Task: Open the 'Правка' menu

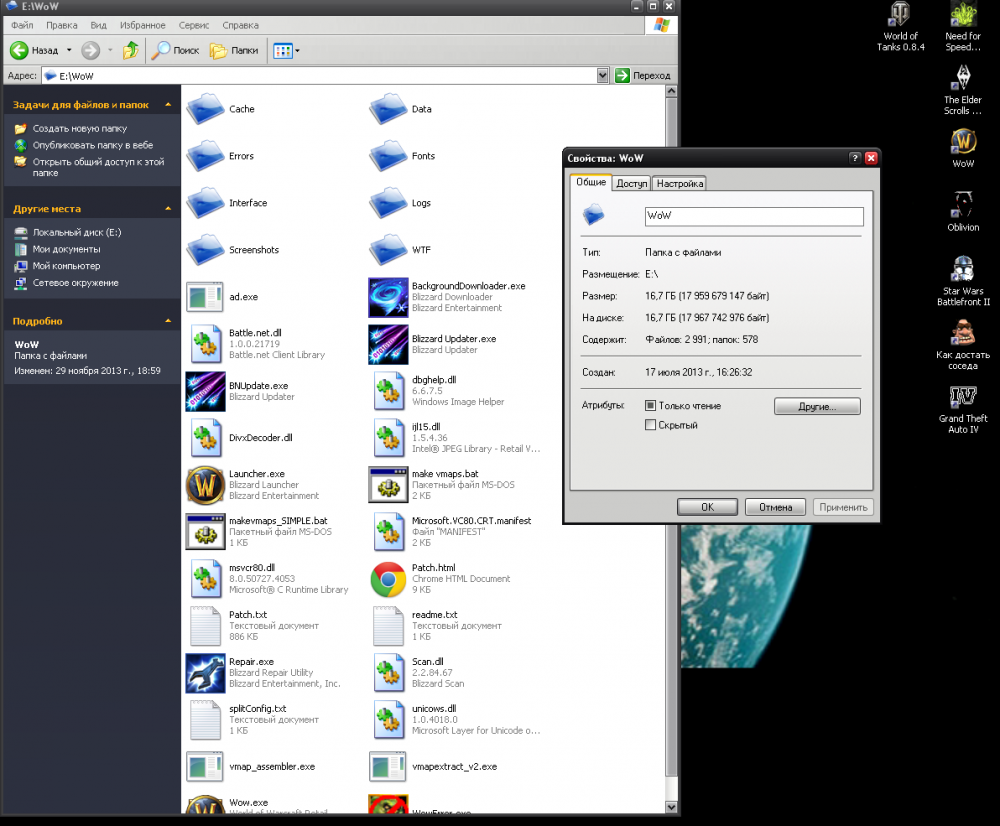Action: 62,26
